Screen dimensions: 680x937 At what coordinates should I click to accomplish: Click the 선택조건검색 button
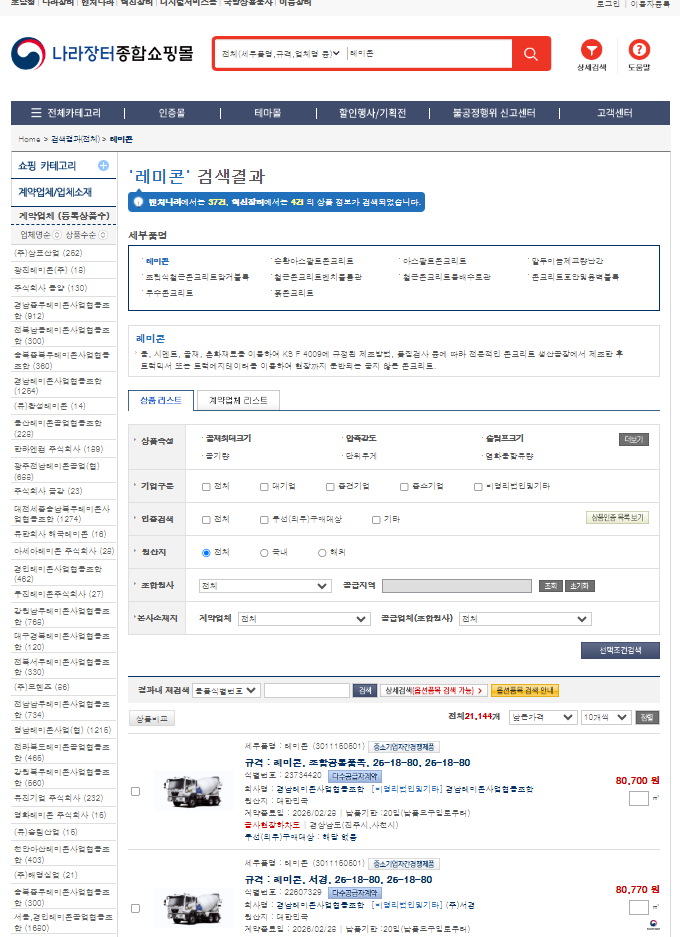tap(620, 651)
